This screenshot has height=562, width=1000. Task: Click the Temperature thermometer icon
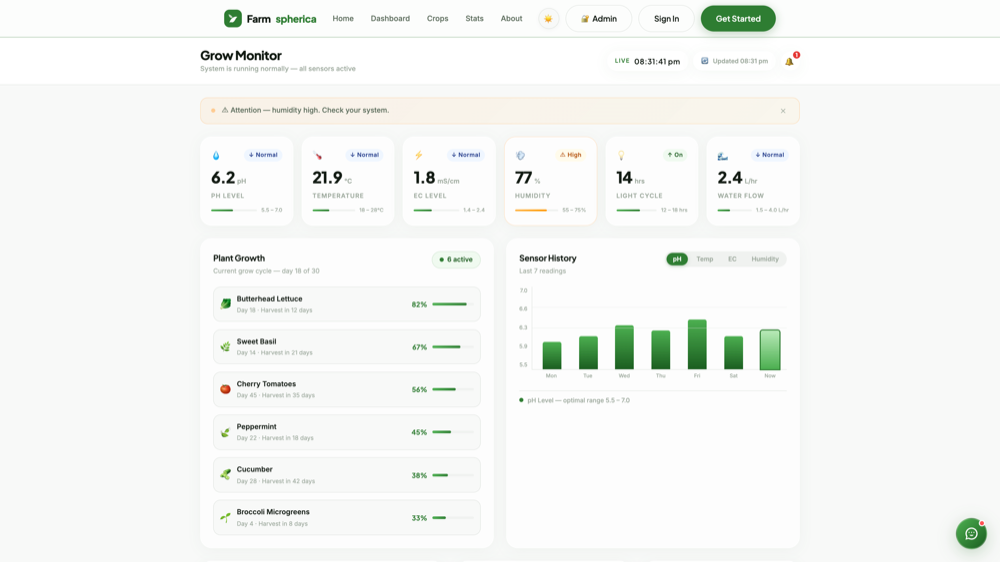coord(317,156)
